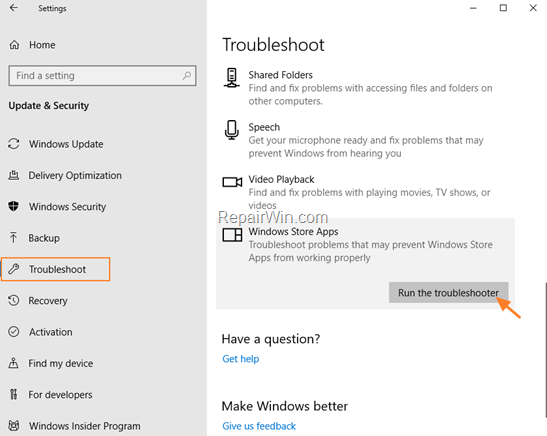Select the Video Playback troubleshooter title
Viewport: 547px width, 436px height.
pyautogui.click(x=281, y=179)
